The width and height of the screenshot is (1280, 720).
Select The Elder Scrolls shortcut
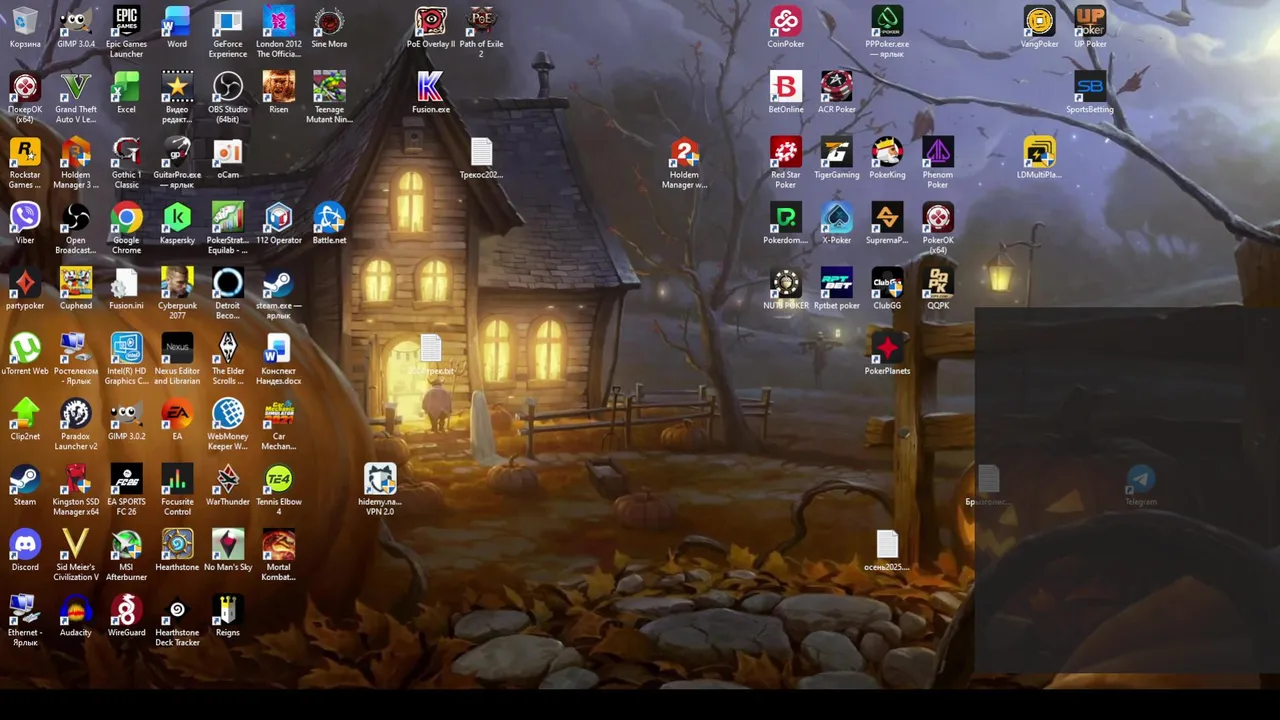[228, 360]
